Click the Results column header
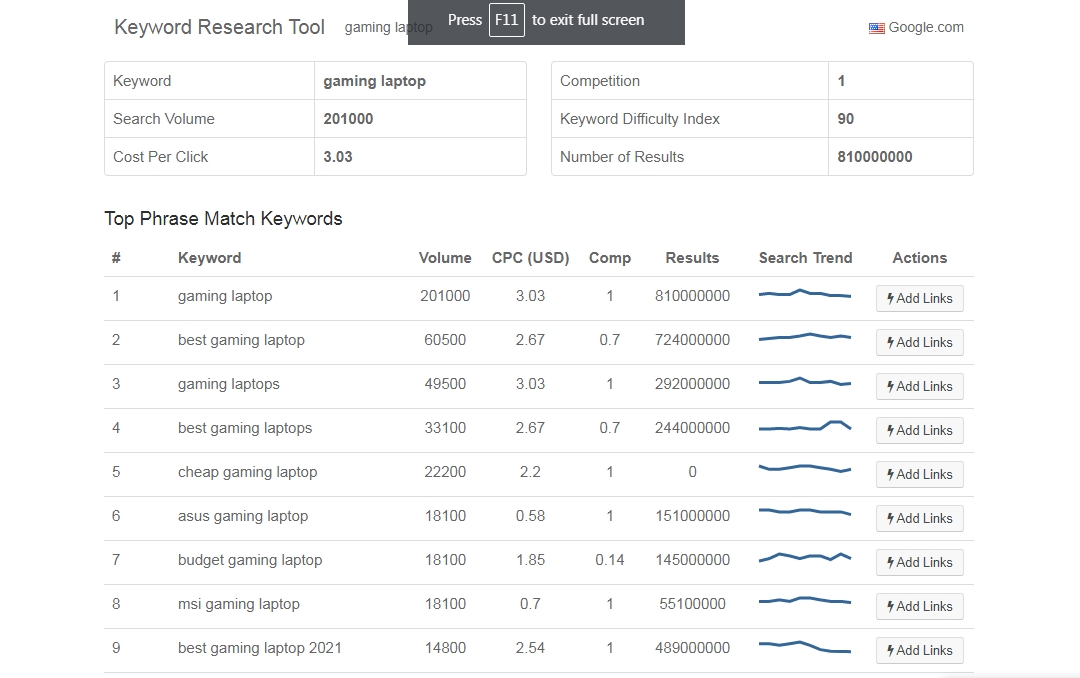Image resolution: width=1080 pixels, height=678 pixels. click(692, 257)
